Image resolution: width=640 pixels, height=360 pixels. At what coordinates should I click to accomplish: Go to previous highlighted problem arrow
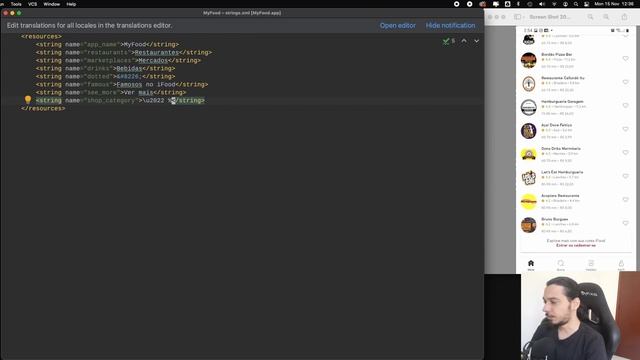[464, 41]
